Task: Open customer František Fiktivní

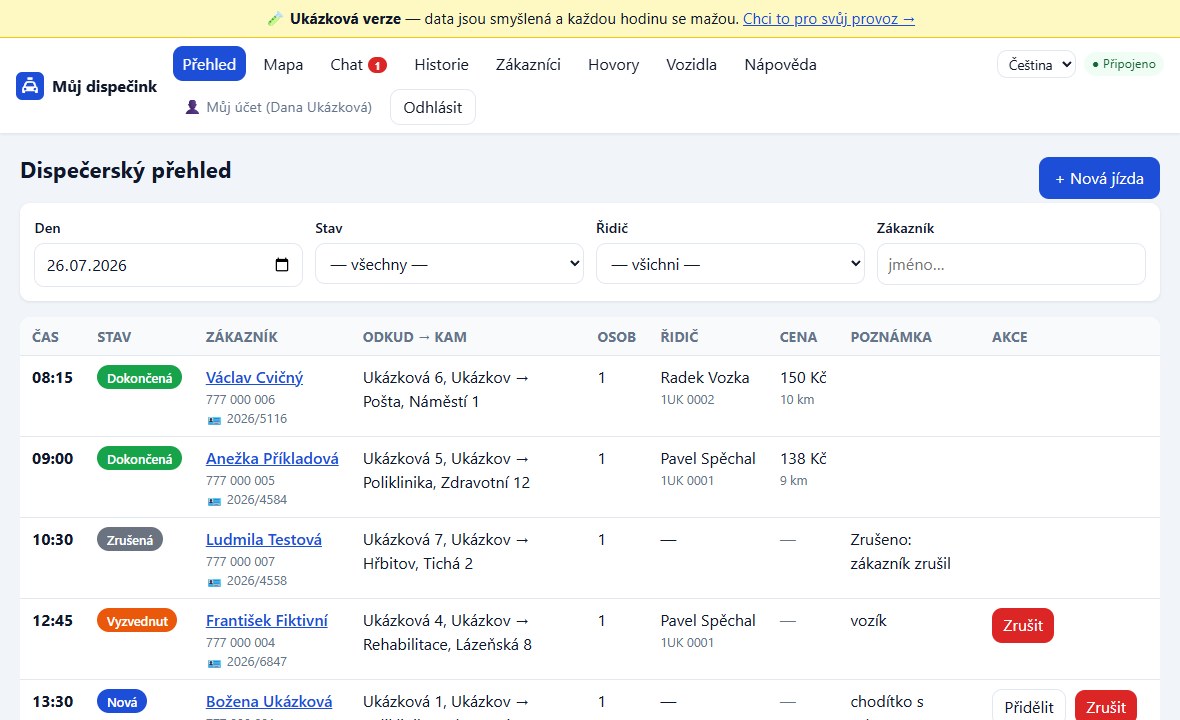Action: click(267, 621)
